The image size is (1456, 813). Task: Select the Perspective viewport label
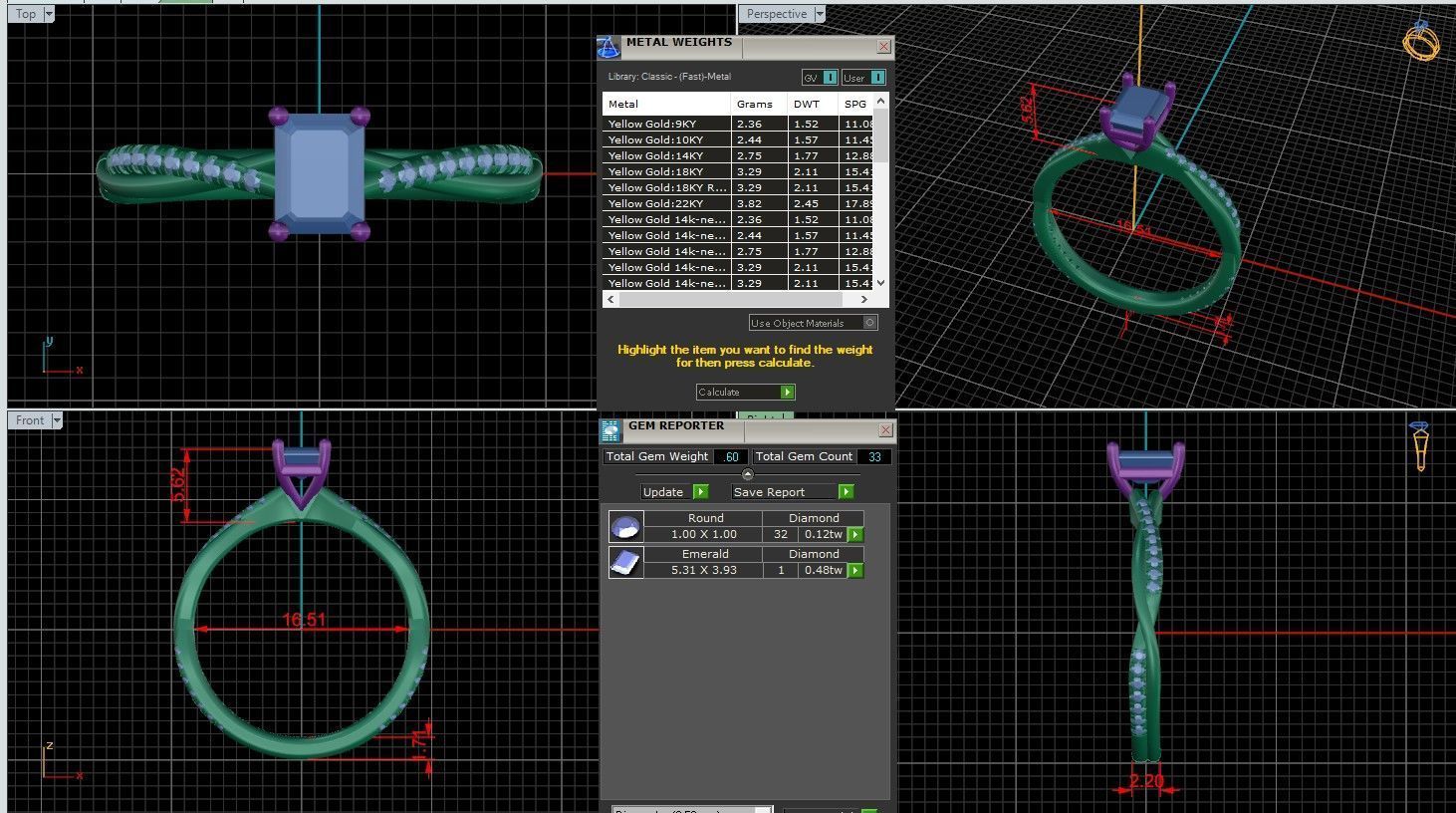pos(777,14)
